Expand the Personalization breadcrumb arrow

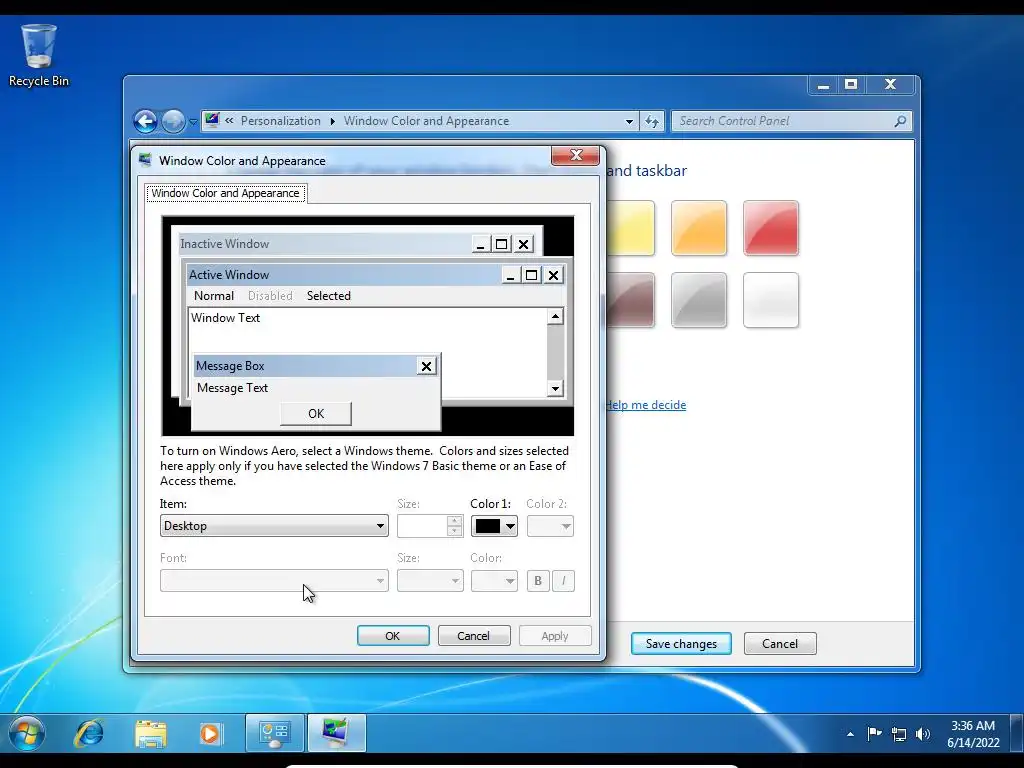click(332, 121)
